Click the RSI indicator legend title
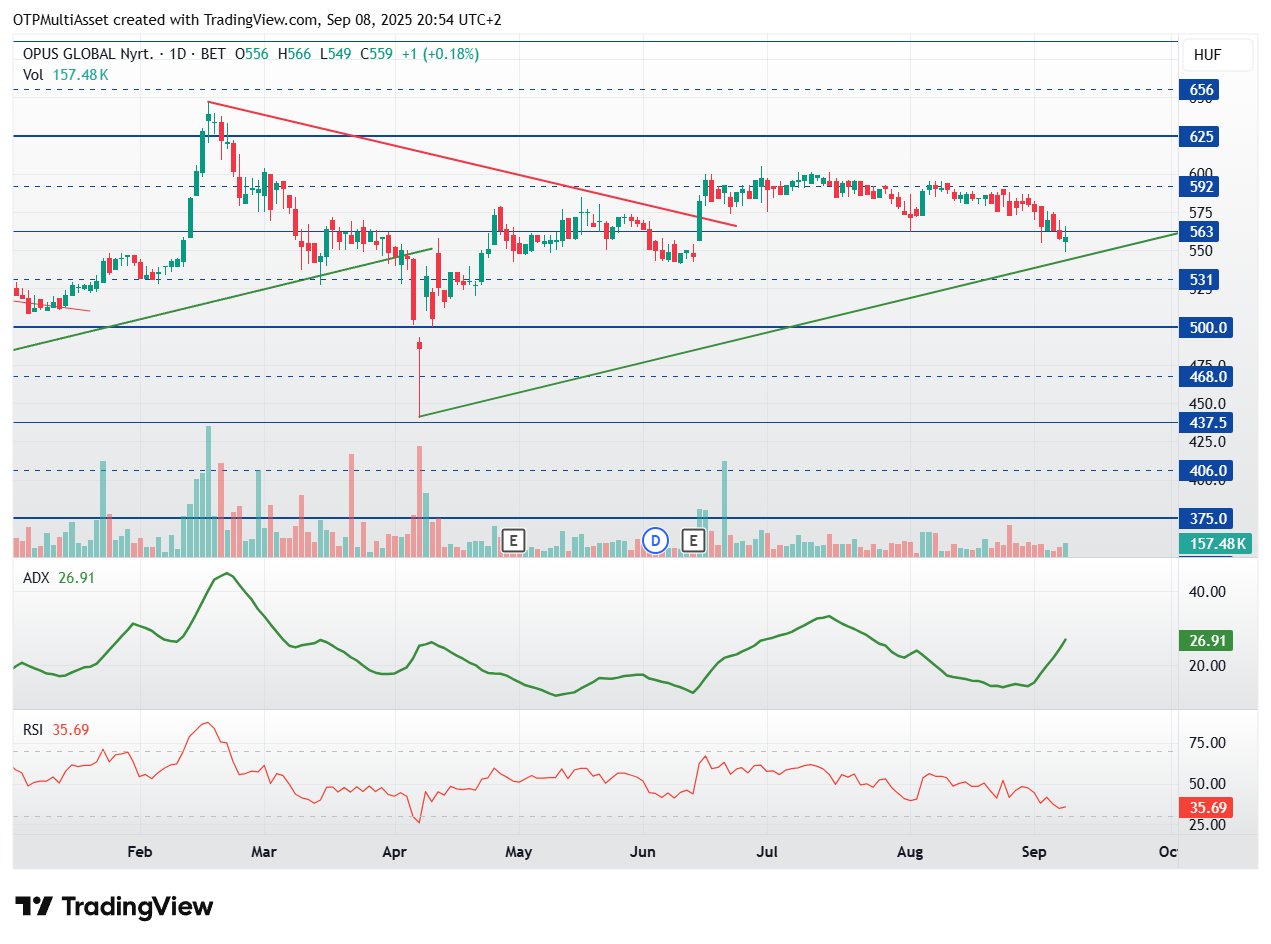The height and width of the screenshot is (944, 1271). tap(33, 730)
